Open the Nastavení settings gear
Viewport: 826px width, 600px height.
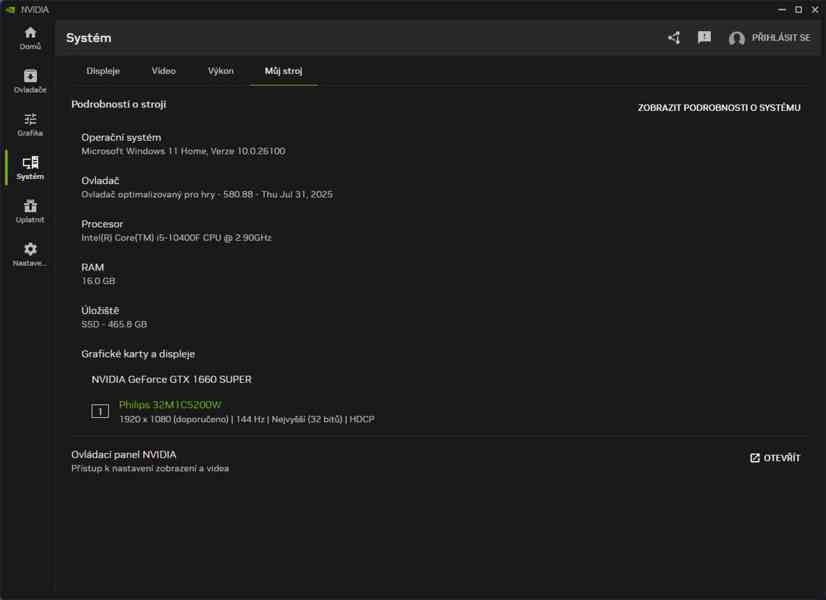click(x=30, y=254)
